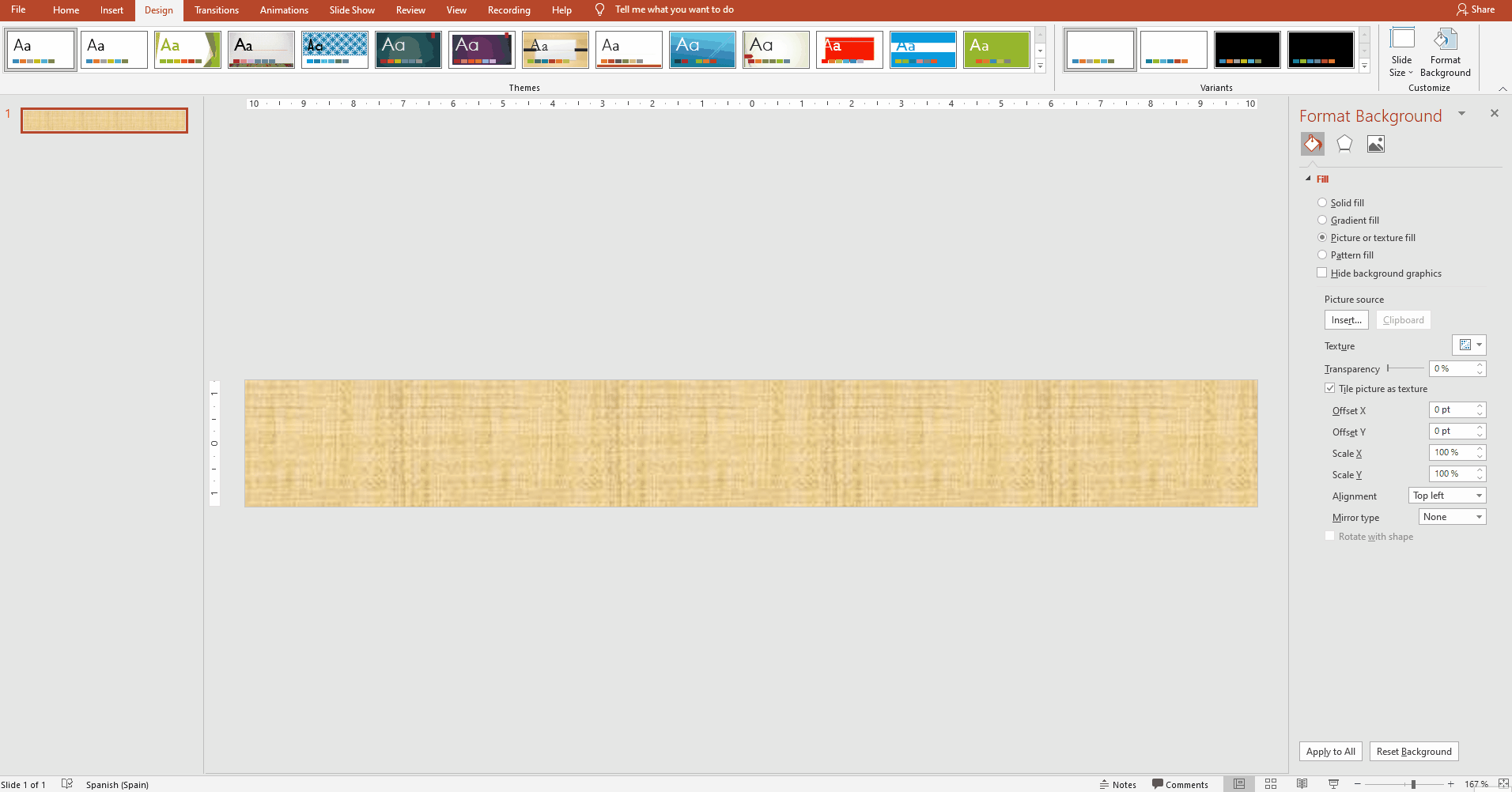Open the Fill tab paint bucket icon

click(x=1313, y=144)
